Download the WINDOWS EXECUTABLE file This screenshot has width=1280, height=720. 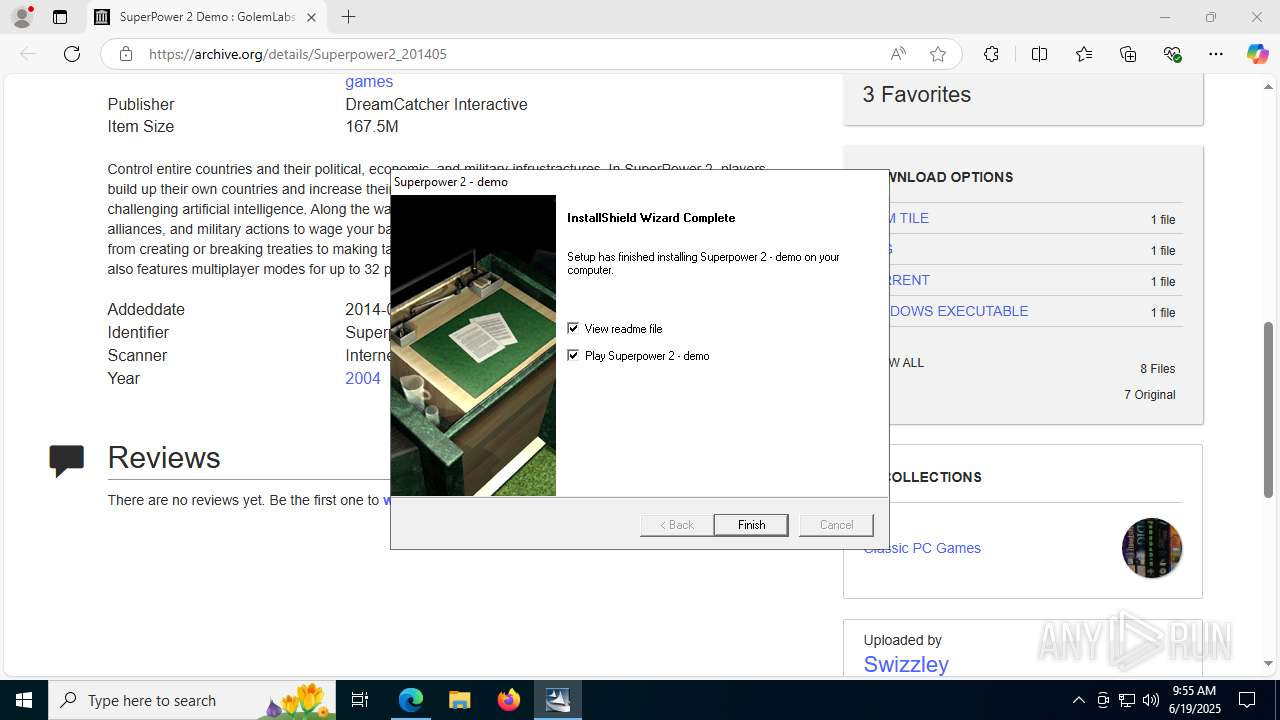(x=958, y=311)
